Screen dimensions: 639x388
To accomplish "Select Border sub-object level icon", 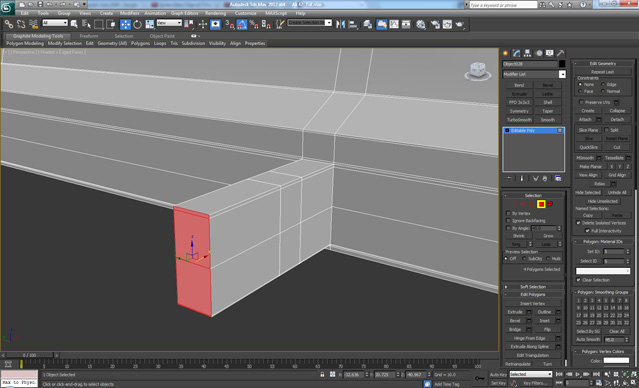I will click(x=532, y=204).
